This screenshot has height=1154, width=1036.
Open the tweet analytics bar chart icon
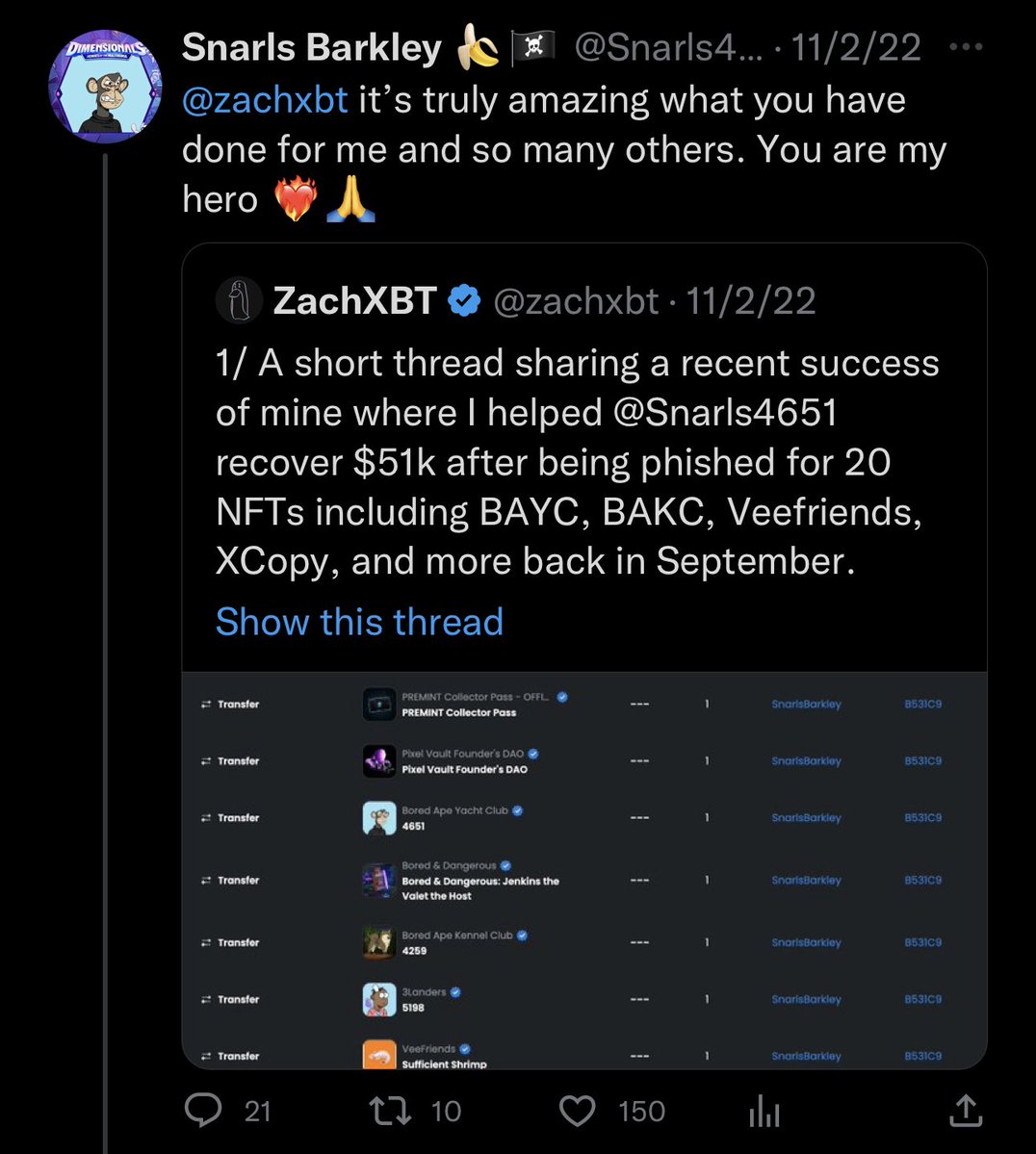click(x=764, y=1113)
